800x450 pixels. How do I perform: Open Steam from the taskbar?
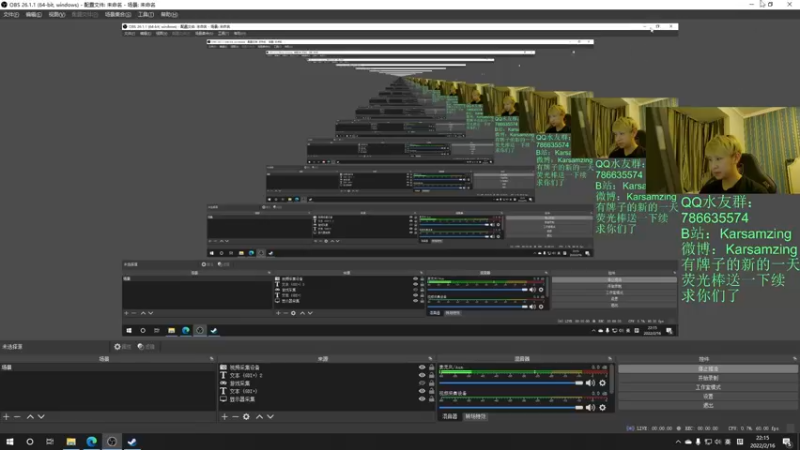(132, 441)
